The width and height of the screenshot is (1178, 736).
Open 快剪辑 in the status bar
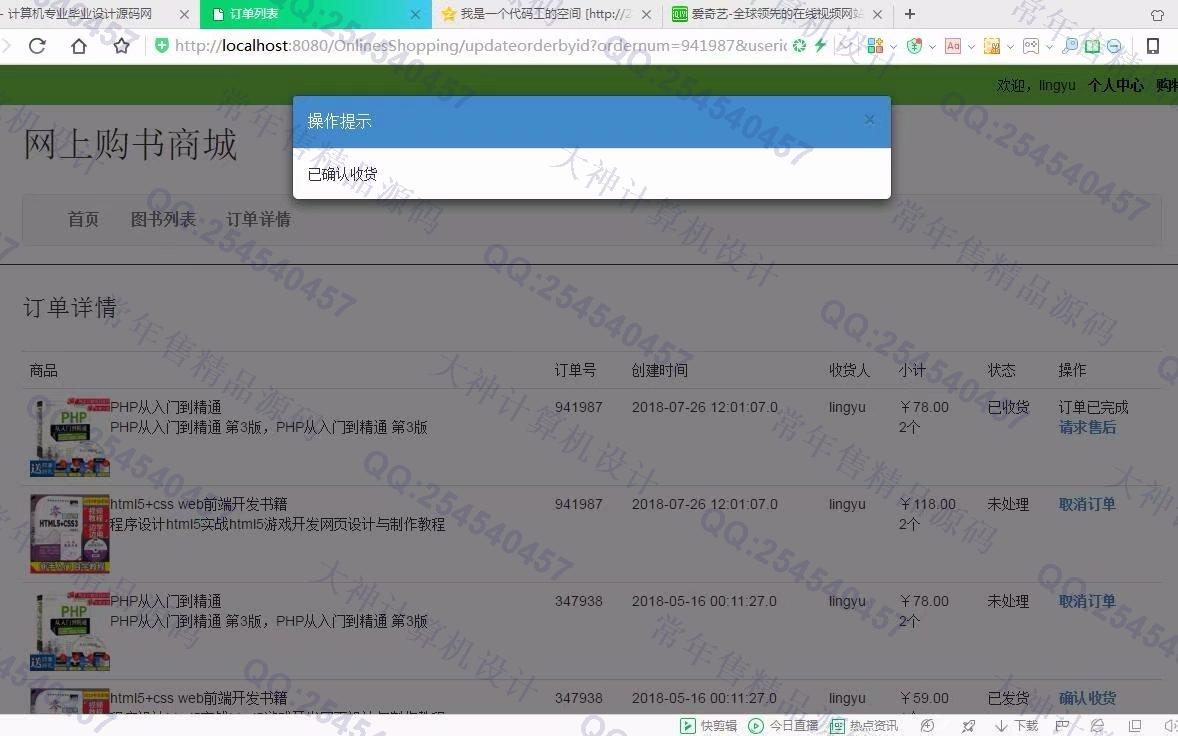(708, 725)
